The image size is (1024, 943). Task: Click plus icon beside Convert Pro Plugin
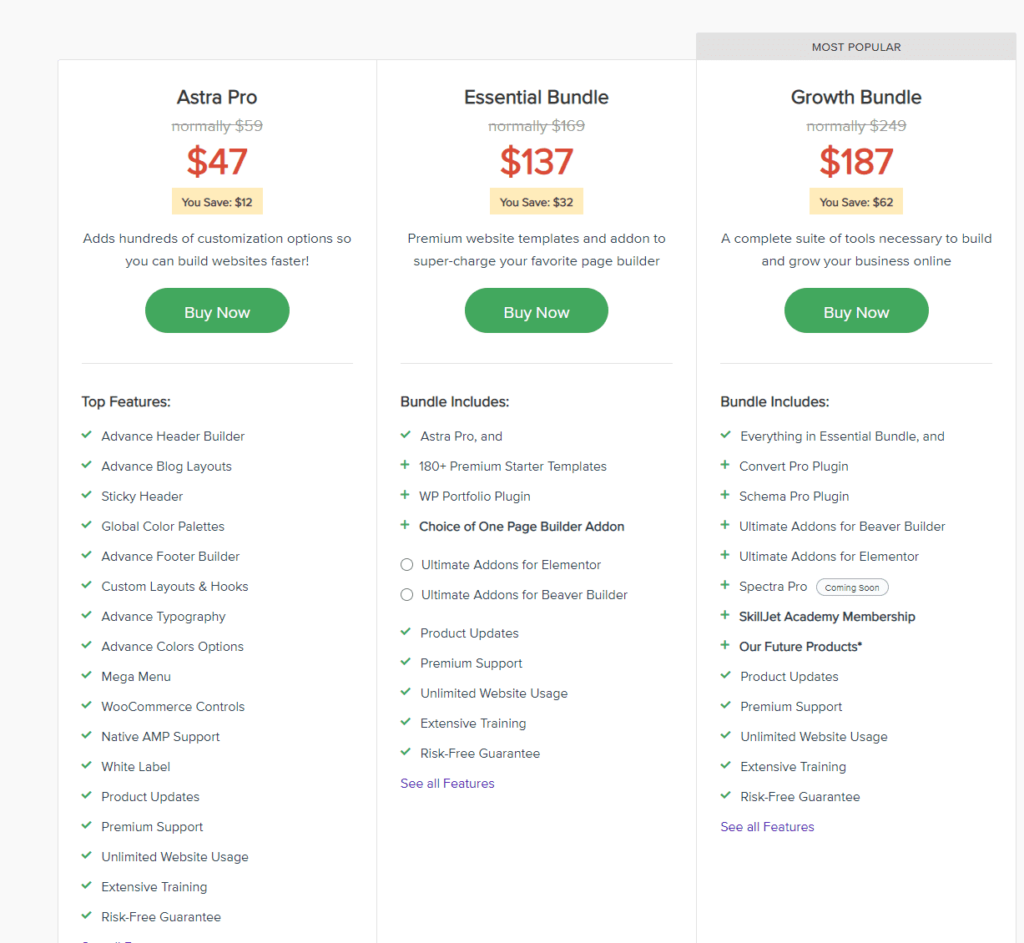click(x=725, y=465)
